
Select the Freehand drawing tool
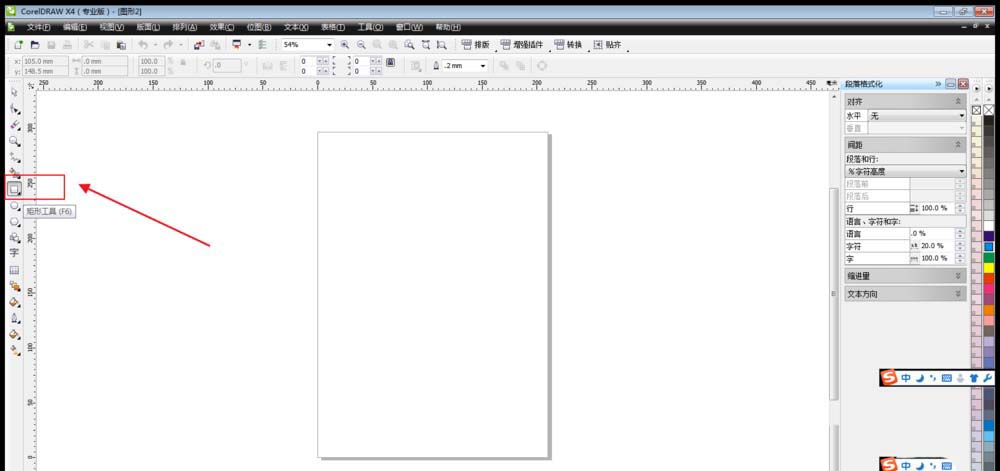14,157
